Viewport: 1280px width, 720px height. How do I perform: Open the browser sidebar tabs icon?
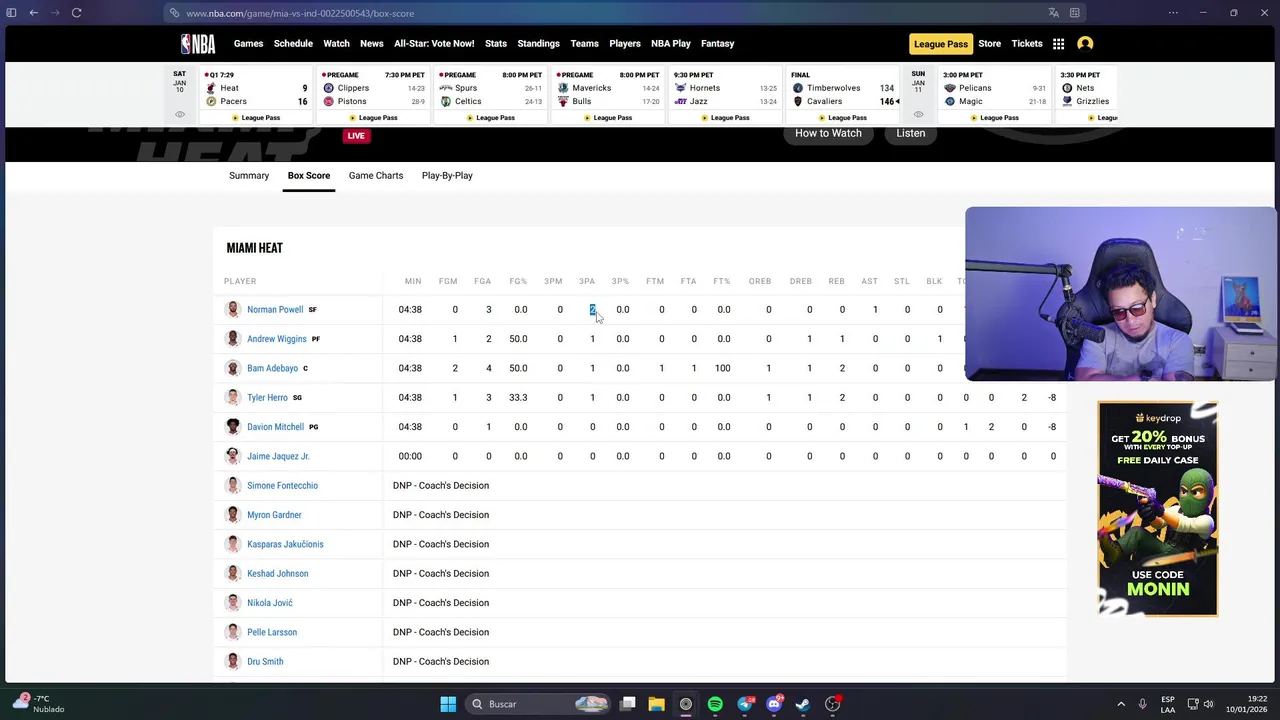click(11, 13)
